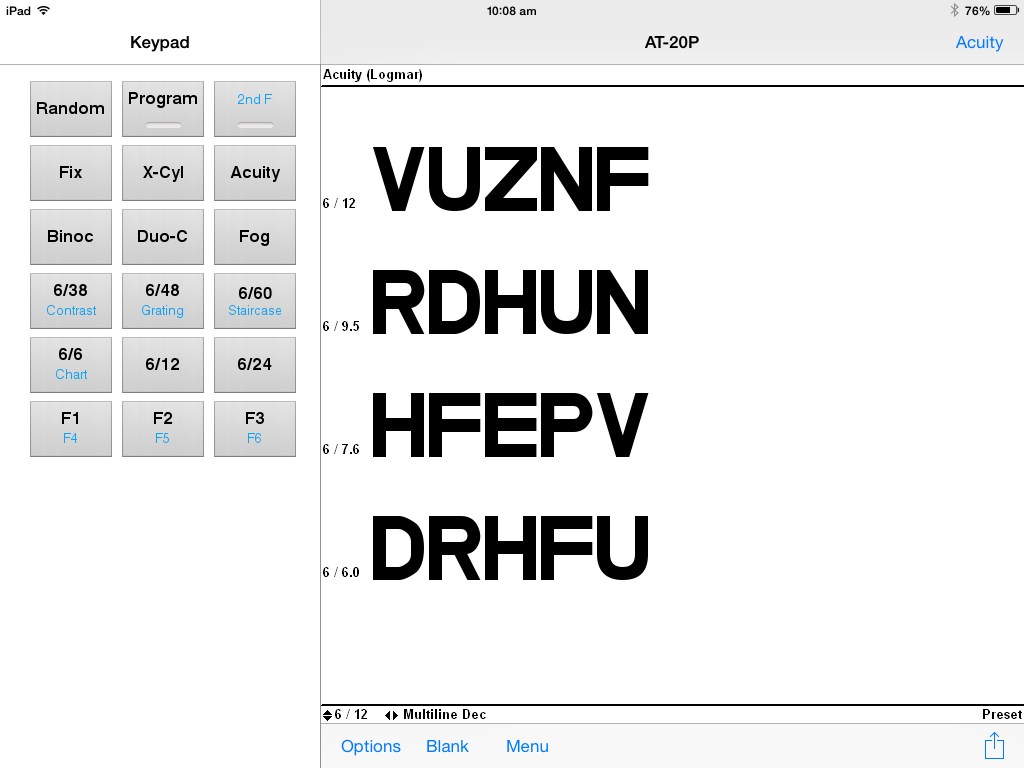Tap the VUZNF letter row
The height and width of the screenshot is (768, 1024).
(x=511, y=180)
